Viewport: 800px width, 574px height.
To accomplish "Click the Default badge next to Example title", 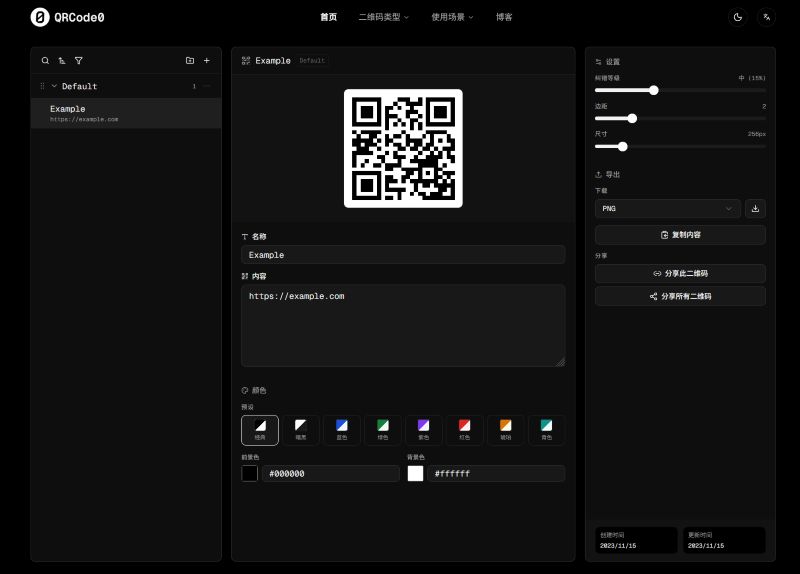I will tap(312, 61).
